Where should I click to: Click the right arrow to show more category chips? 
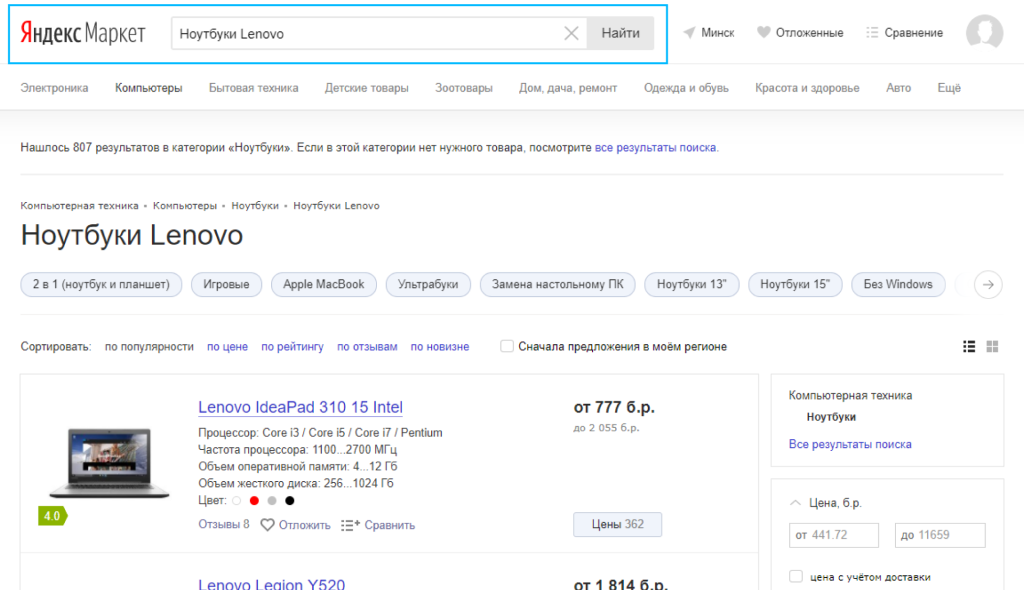(x=988, y=285)
